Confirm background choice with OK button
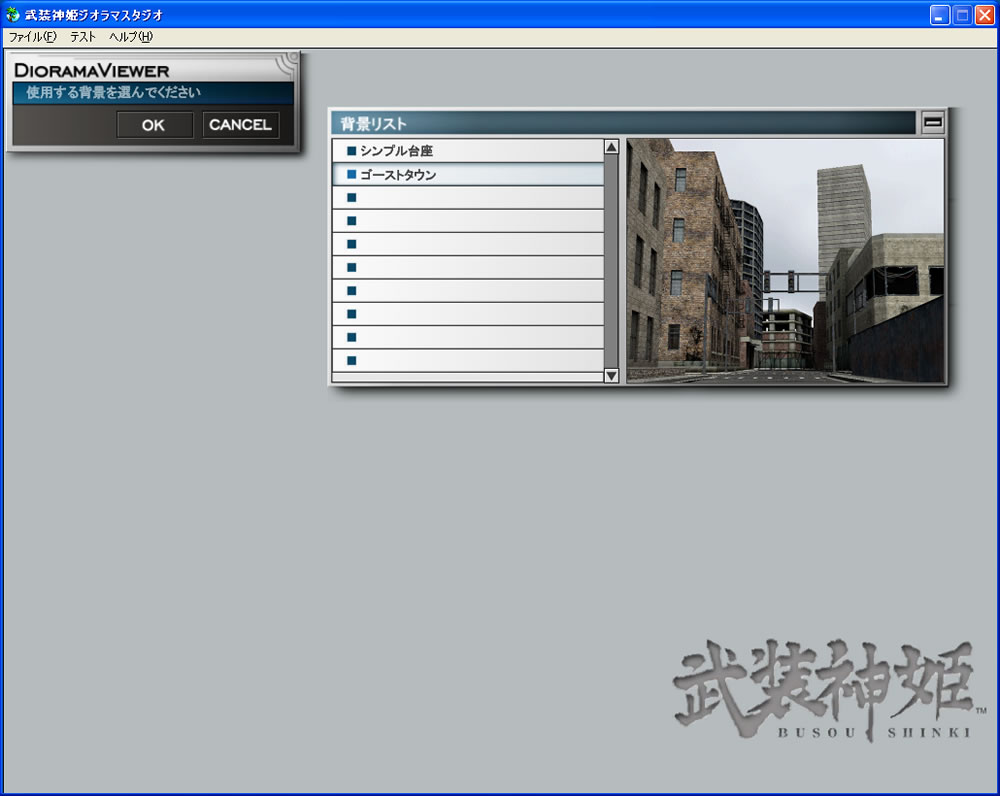Viewport: 1000px width, 796px height. (154, 125)
